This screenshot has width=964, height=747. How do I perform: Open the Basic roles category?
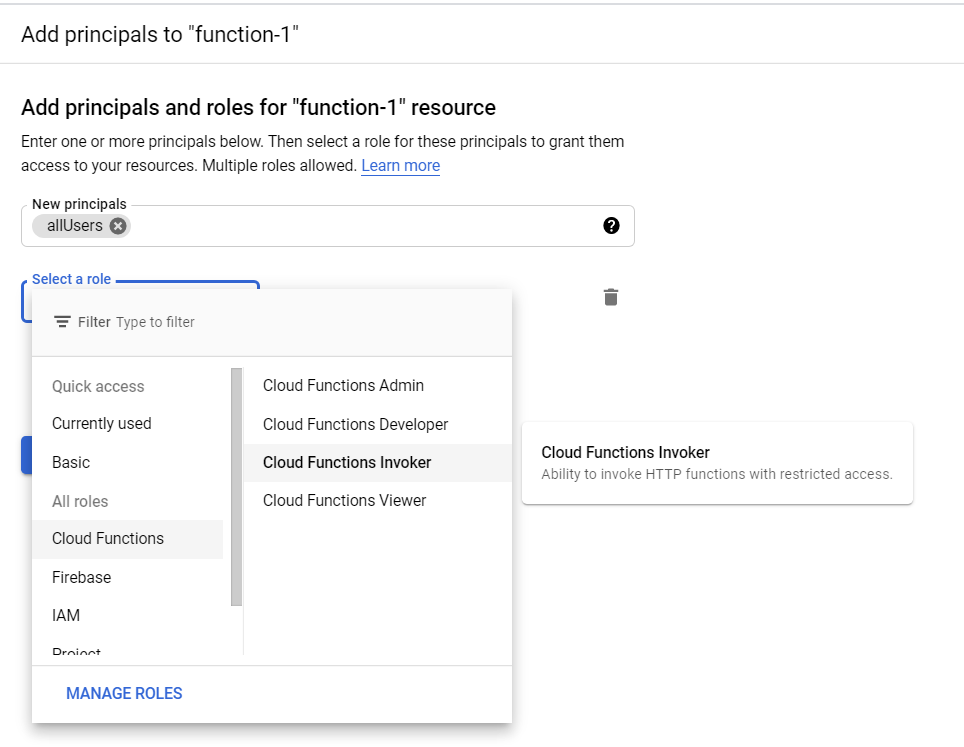[71, 462]
